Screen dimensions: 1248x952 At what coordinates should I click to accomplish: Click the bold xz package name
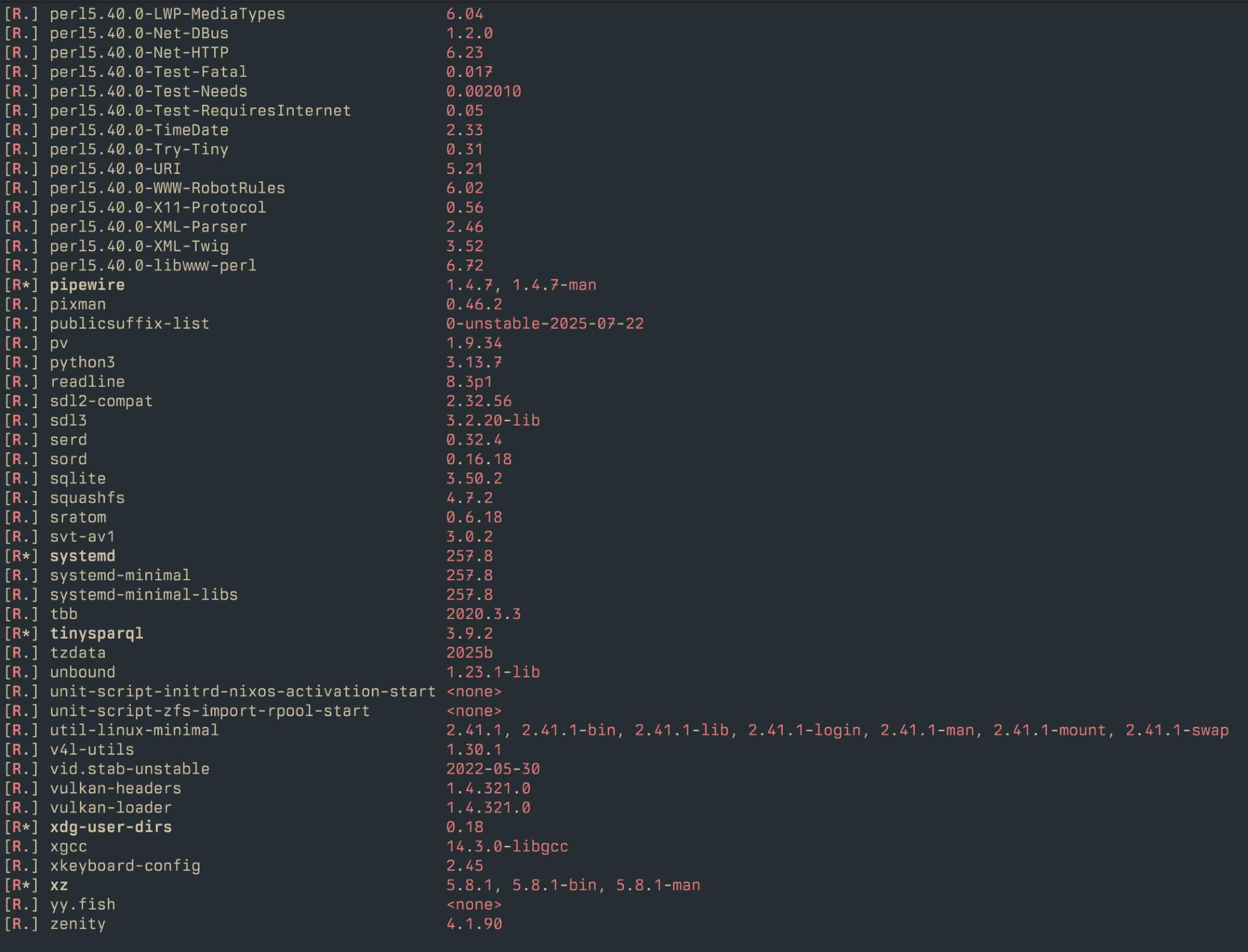click(x=59, y=885)
